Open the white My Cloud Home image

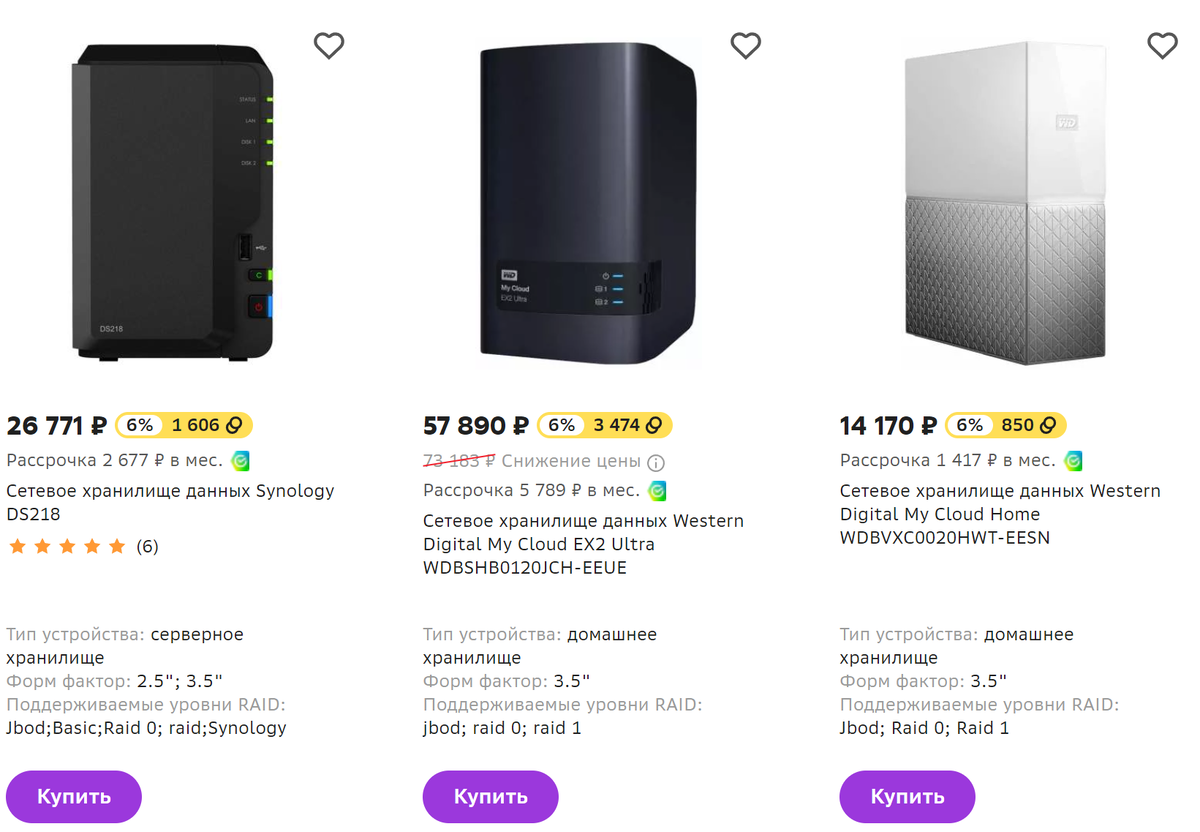(x=1005, y=202)
